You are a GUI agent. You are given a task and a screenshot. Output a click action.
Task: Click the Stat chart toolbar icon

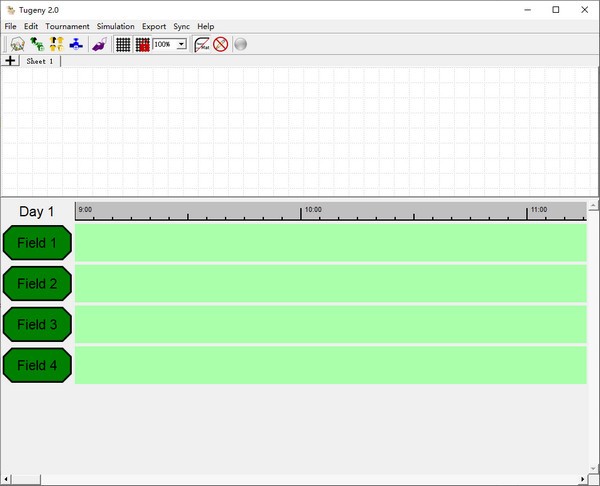pyautogui.click(x=202, y=44)
